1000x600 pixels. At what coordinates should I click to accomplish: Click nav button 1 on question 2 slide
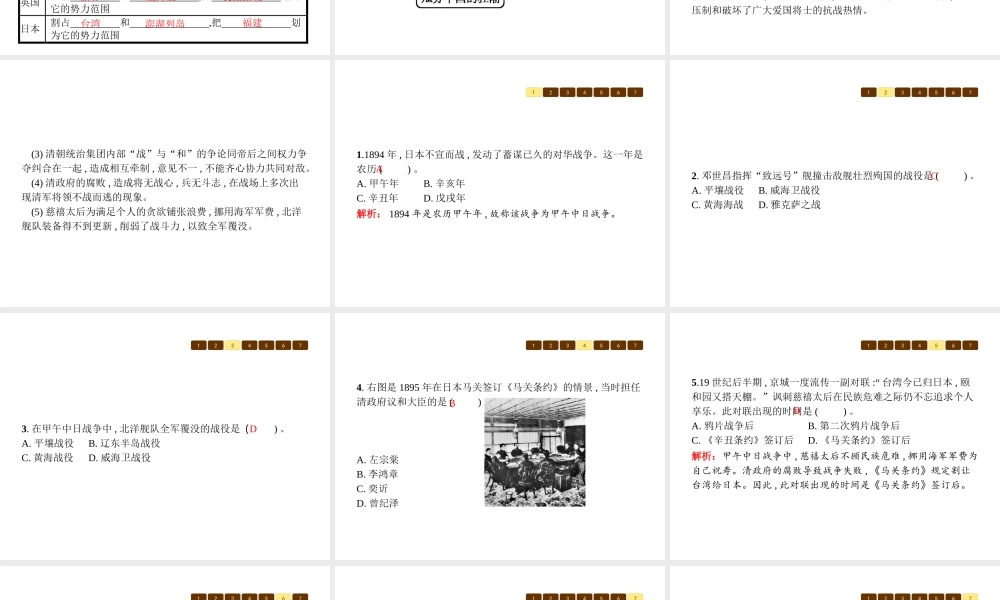(869, 92)
